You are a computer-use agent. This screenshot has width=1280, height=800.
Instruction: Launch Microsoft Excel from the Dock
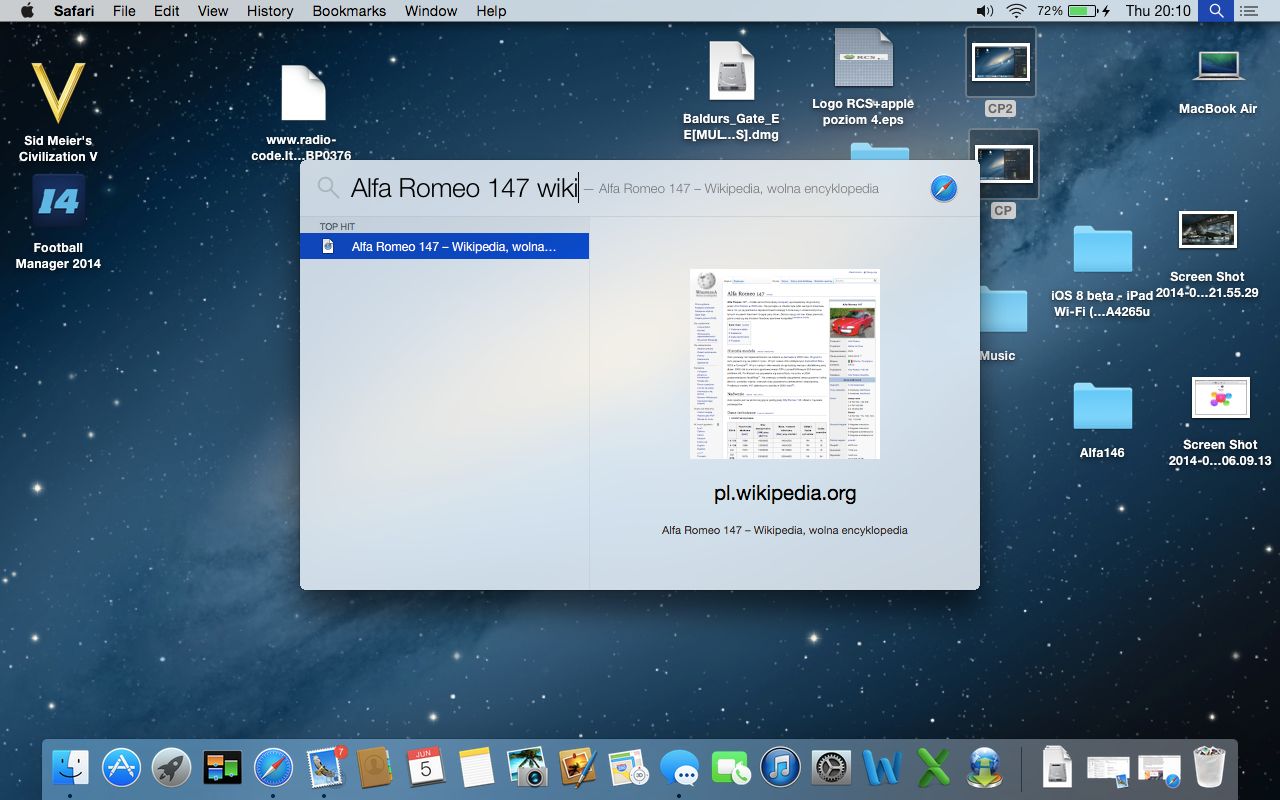point(934,768)
